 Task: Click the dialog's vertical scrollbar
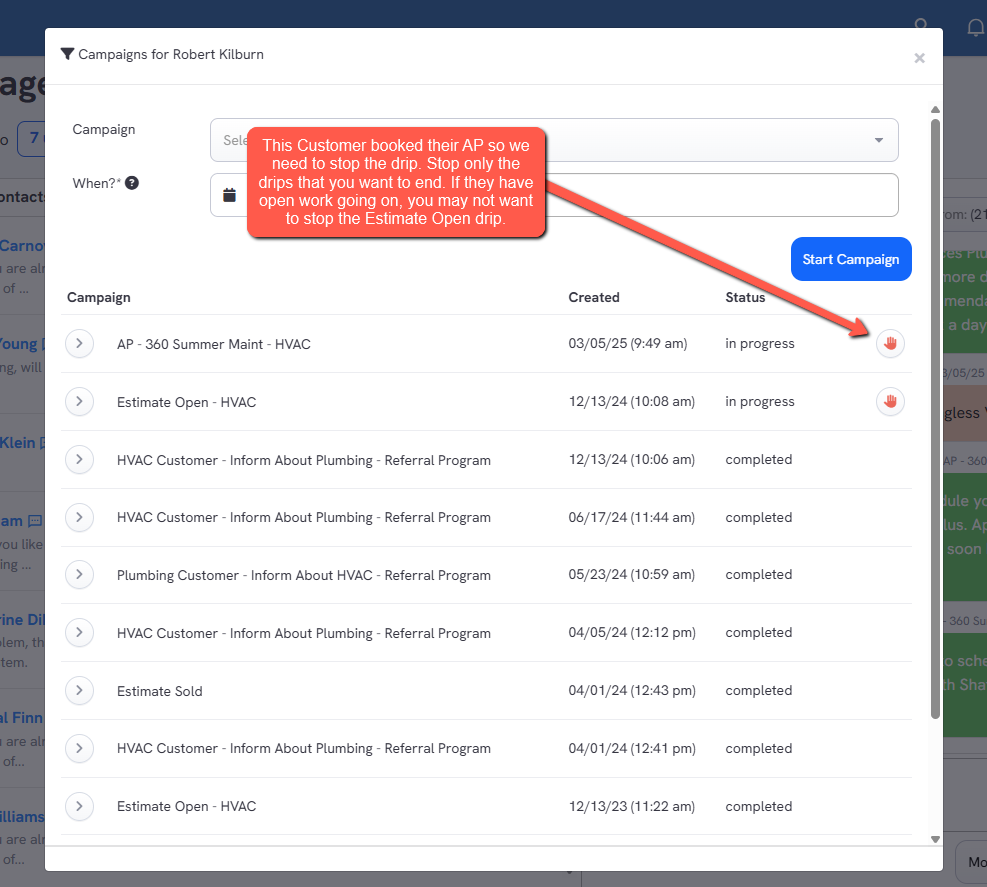pos(935,420)
